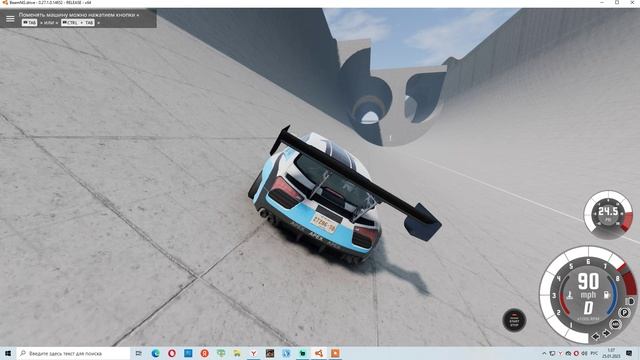Click the fuel pump icon in gauge

pos(607,295)
